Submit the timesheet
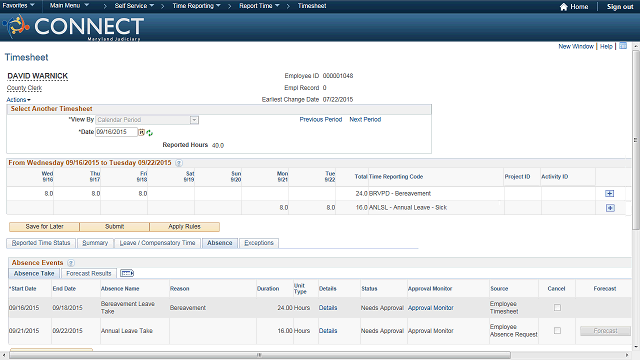This screenshot has height=360, width=640. pos(115,227)
